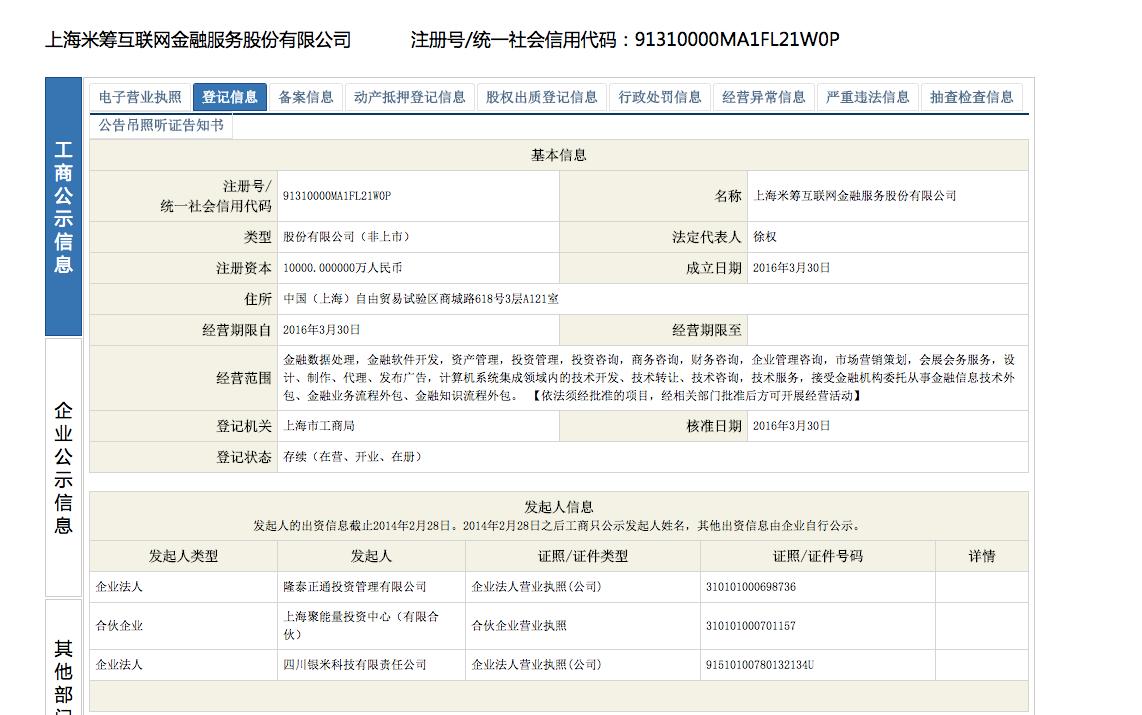Image resolution: width=1142 pixels, height=715 pixels.
Task: Click 企业法人 in the 隆泰正通 row
Action: pyautogui.click(x=119, y=587)
